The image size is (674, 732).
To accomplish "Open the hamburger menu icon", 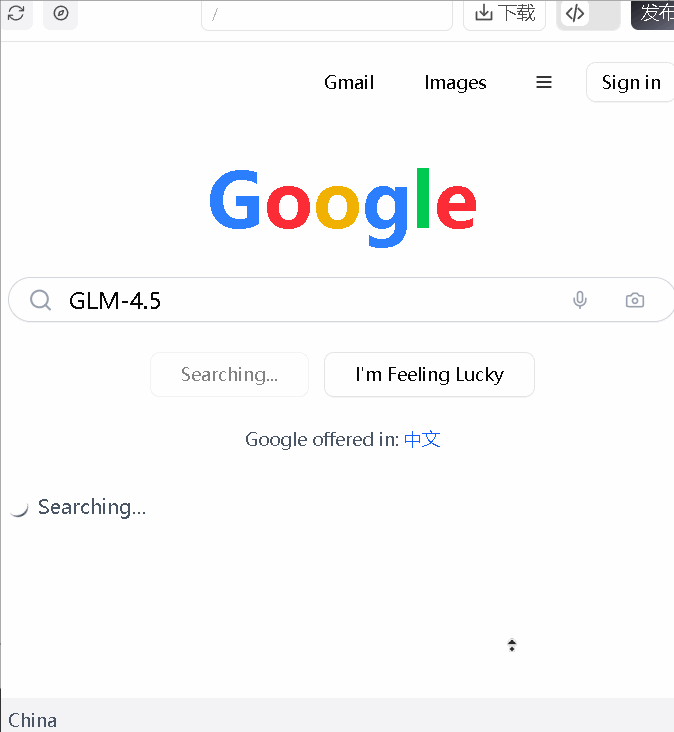I will (544, 82).
